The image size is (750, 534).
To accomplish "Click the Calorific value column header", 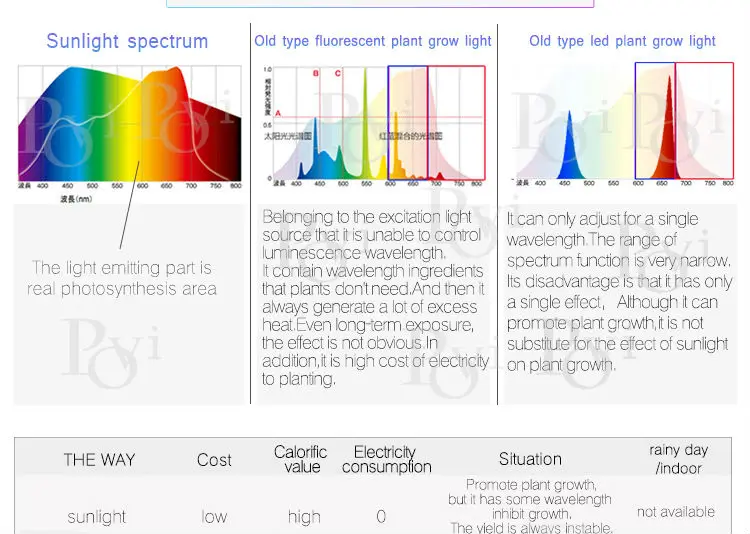I will click(x=300, y=459).
